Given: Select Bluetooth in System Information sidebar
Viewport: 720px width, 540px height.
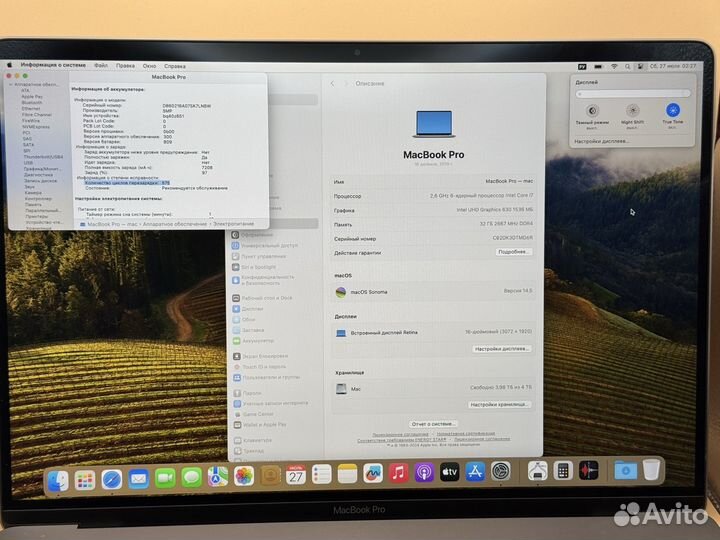Looking at the screenshot, I should point(32,103).
